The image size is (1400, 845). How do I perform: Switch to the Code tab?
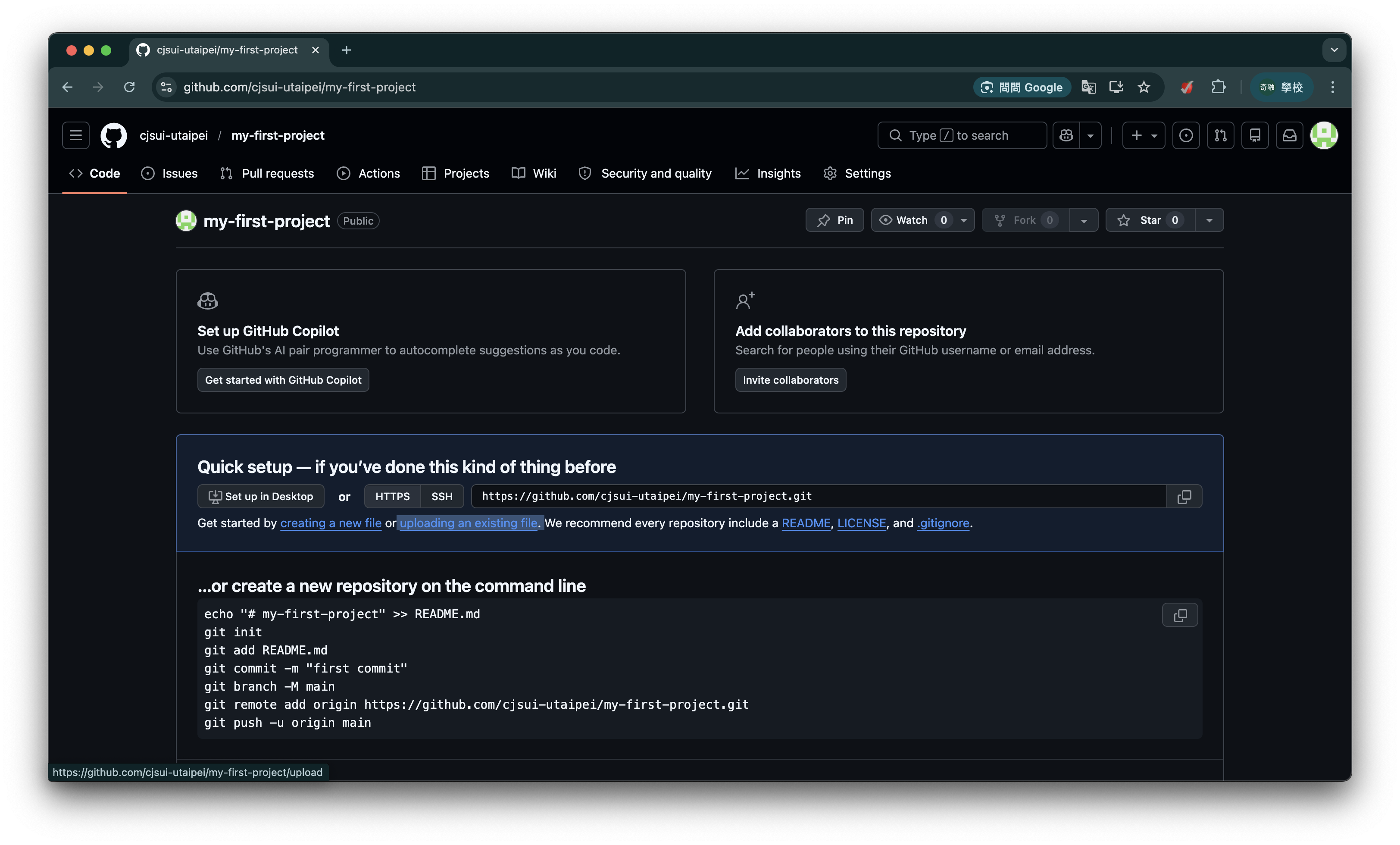point(94,173)
